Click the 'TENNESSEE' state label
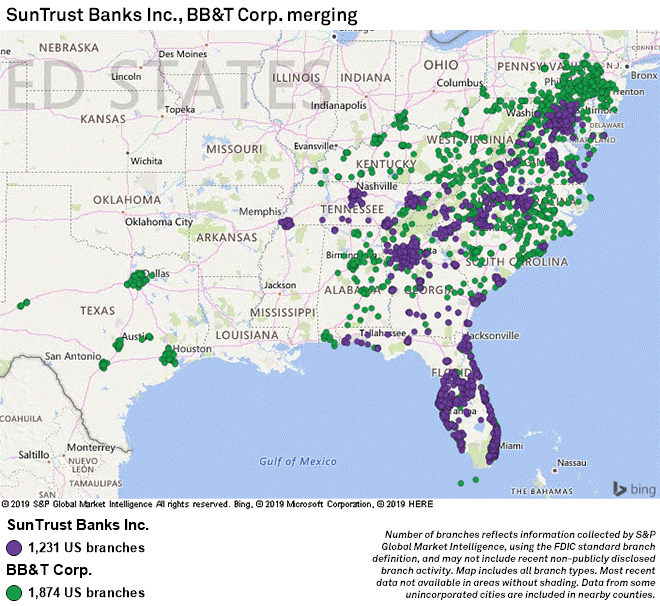Screen dimensions: 660x606 point(352,209)
